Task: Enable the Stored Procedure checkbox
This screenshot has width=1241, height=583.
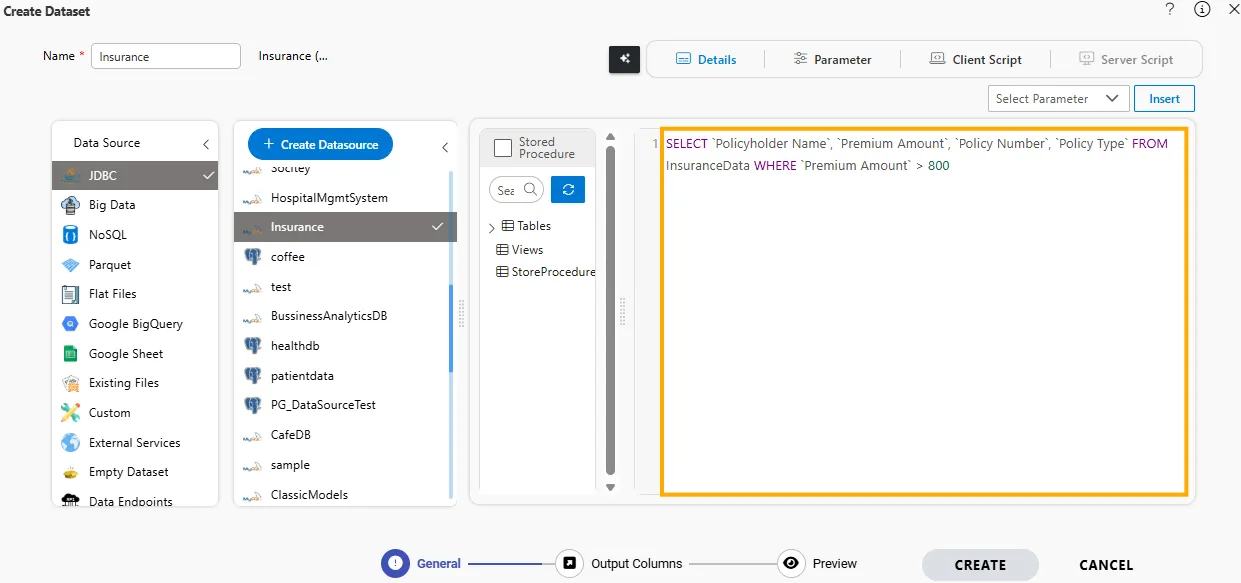Action: (x=503, y=148)
